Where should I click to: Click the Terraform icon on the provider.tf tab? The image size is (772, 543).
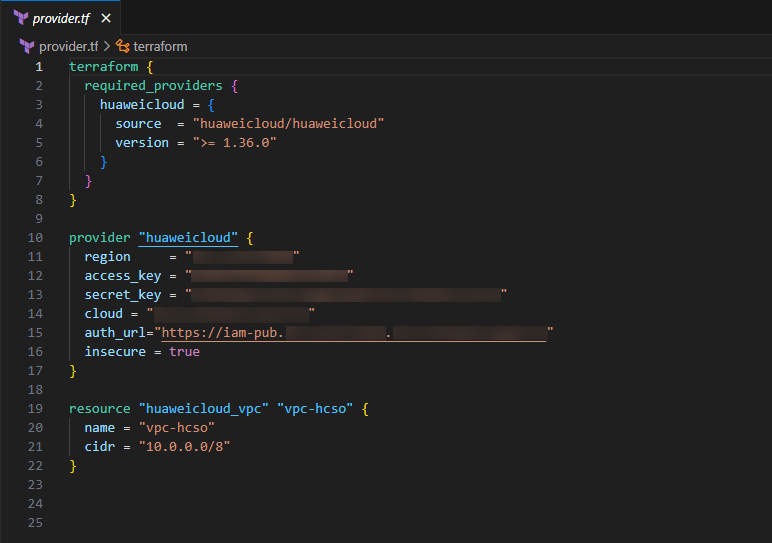coord(20,18)
